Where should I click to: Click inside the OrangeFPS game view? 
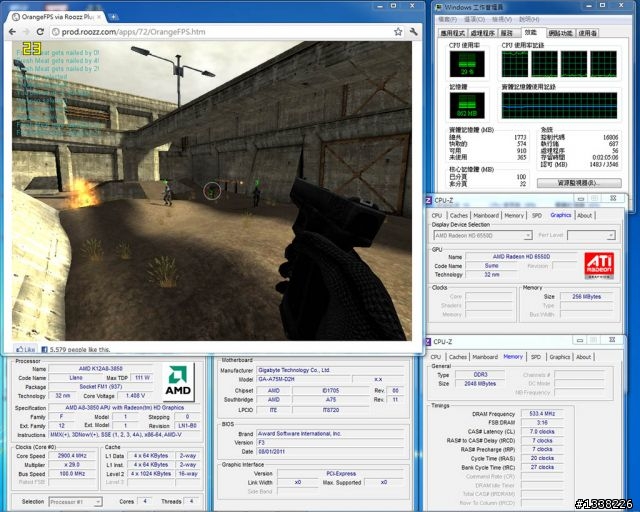[212, 191]
